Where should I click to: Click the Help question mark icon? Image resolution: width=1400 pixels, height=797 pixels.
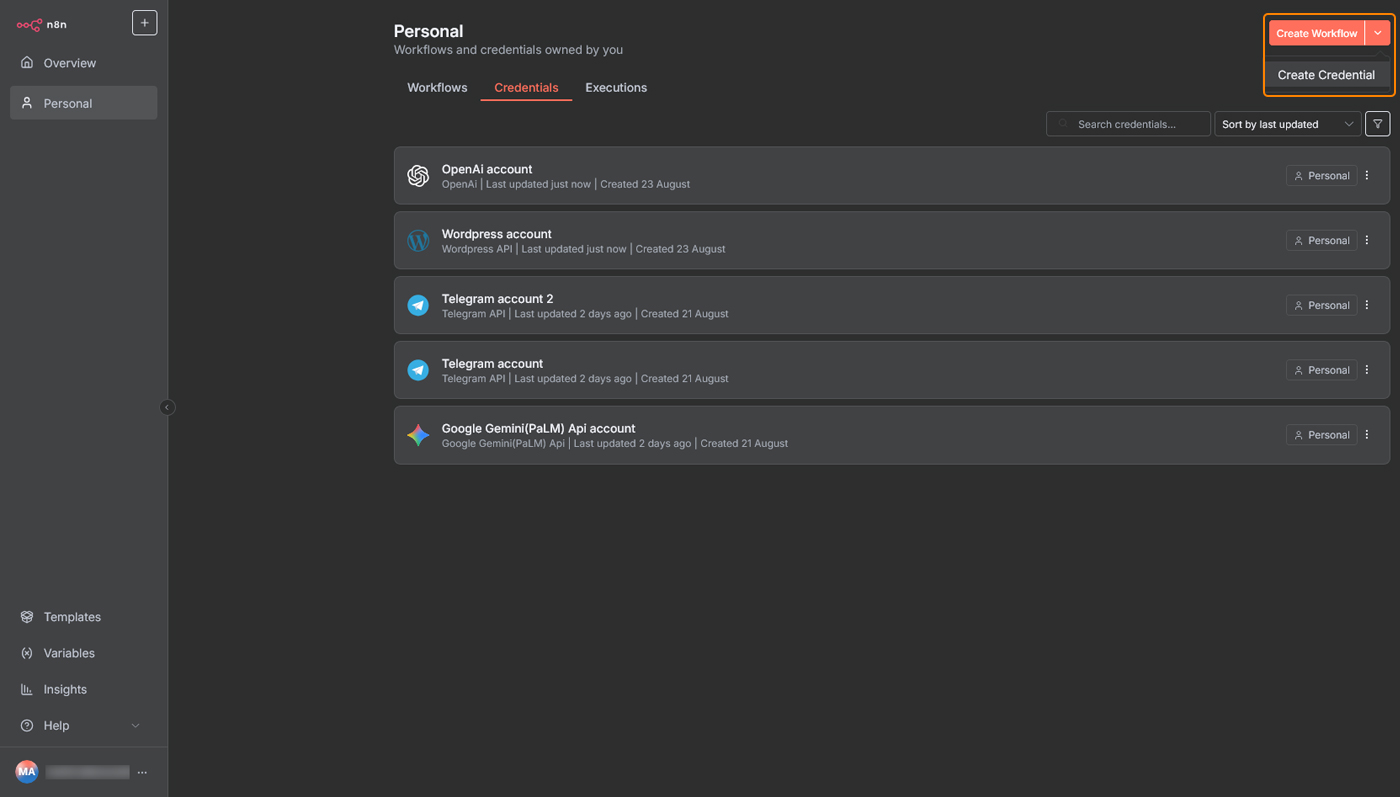(x=26, y=725)
